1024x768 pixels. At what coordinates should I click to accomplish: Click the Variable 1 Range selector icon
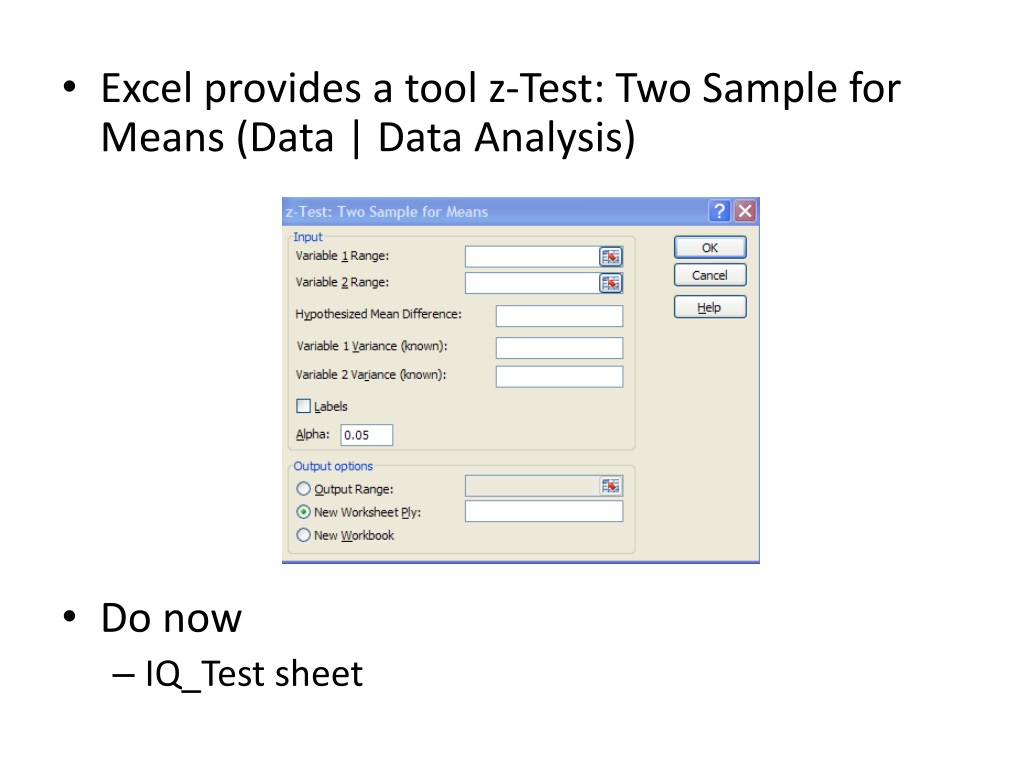(611, 257)
